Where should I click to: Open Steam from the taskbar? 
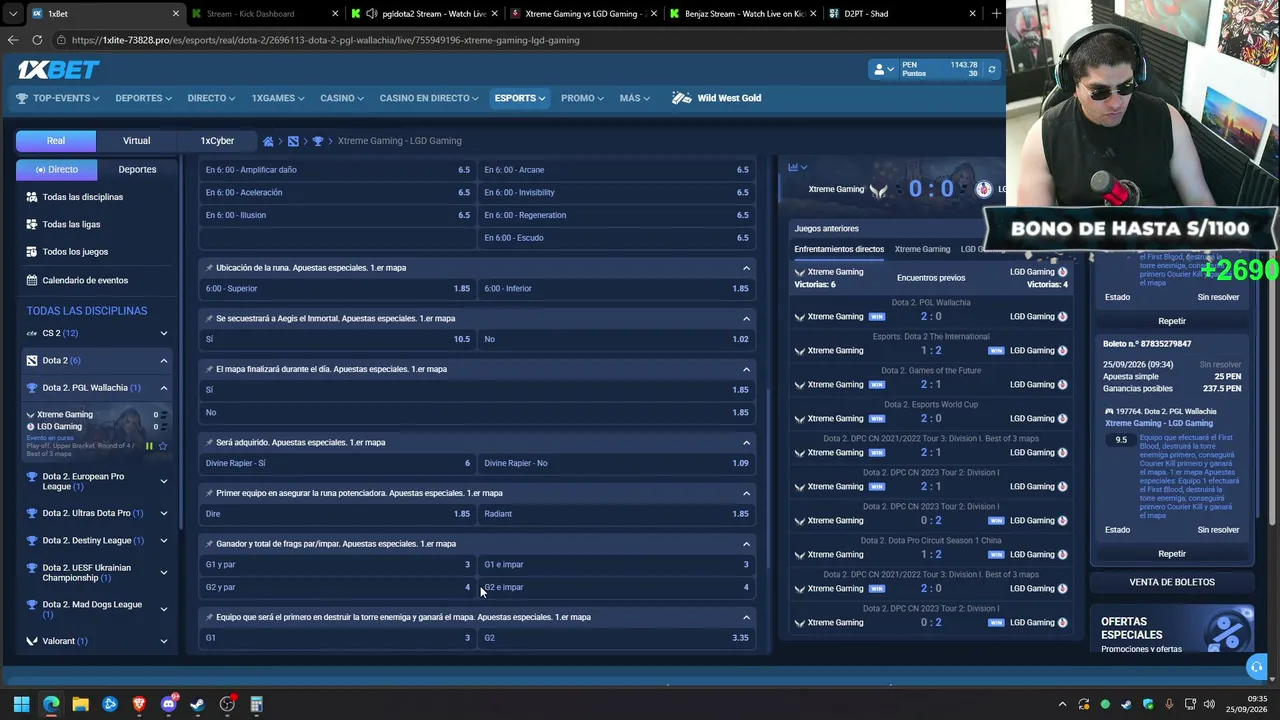pos(198,704)
